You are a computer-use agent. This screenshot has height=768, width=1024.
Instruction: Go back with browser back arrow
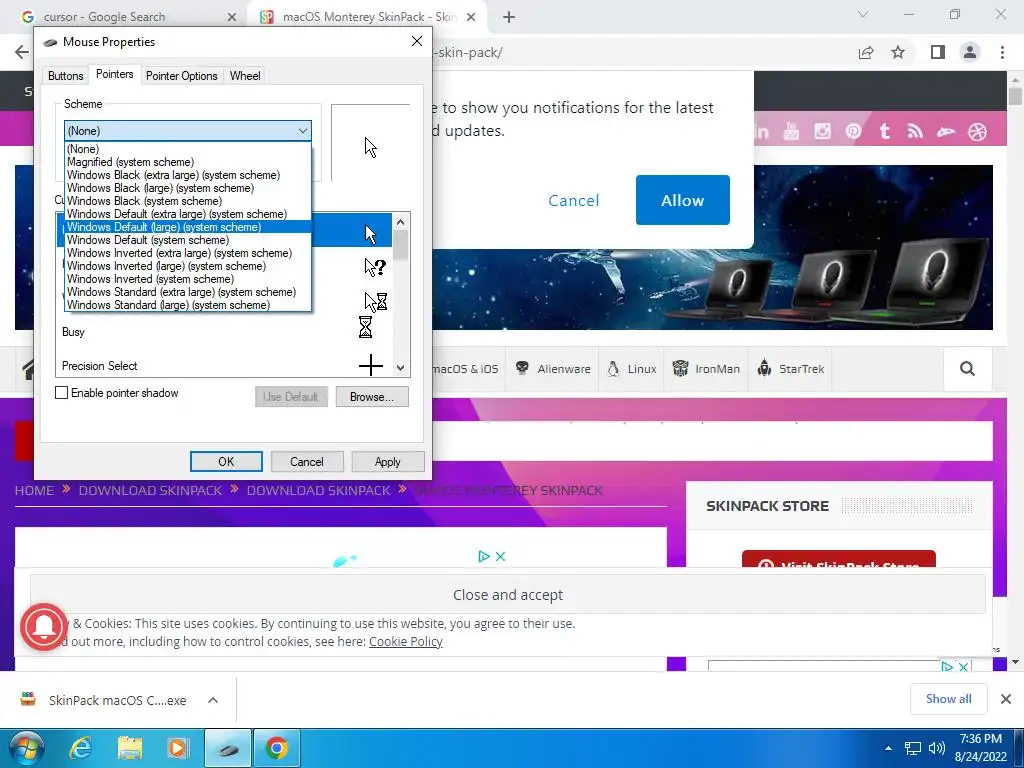(22, 52)
